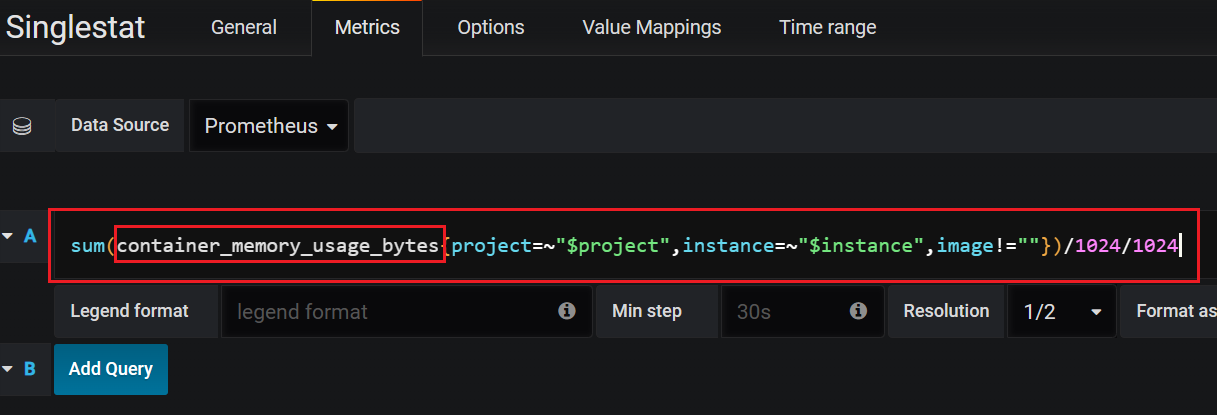Expand the query B arrow
The width and height of the screenshot is (1217, 415).
tap(8, 369)
